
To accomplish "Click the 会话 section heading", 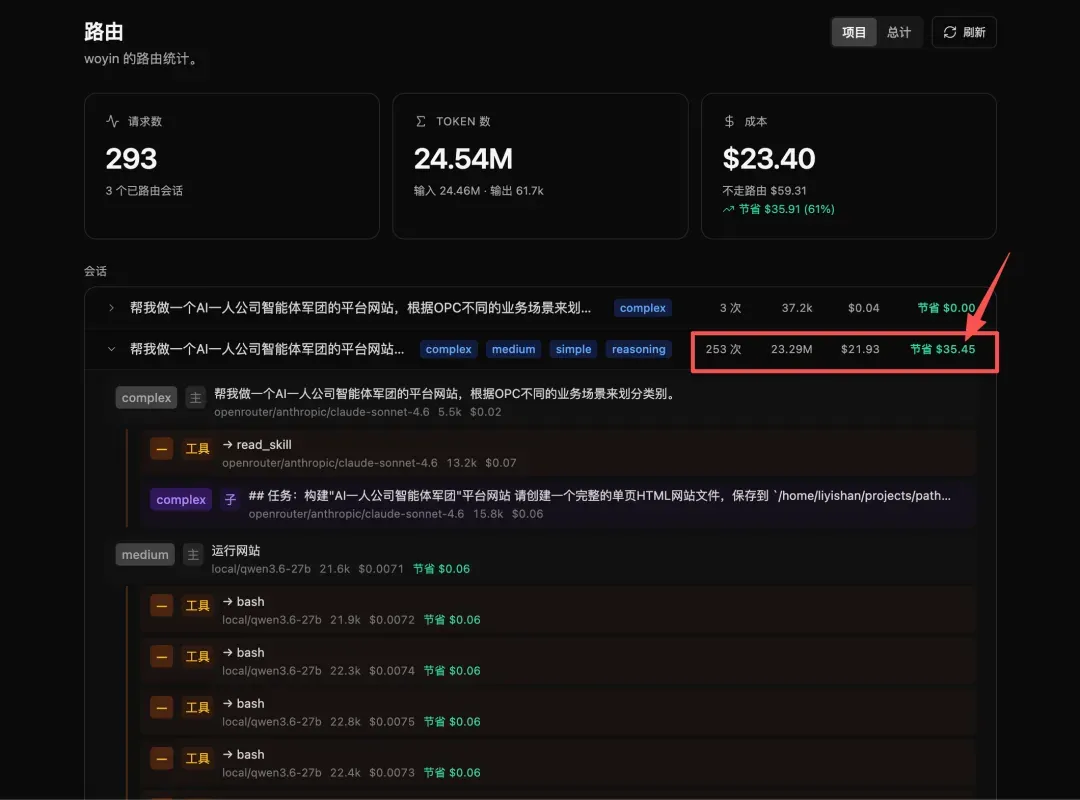I will 95,271.
